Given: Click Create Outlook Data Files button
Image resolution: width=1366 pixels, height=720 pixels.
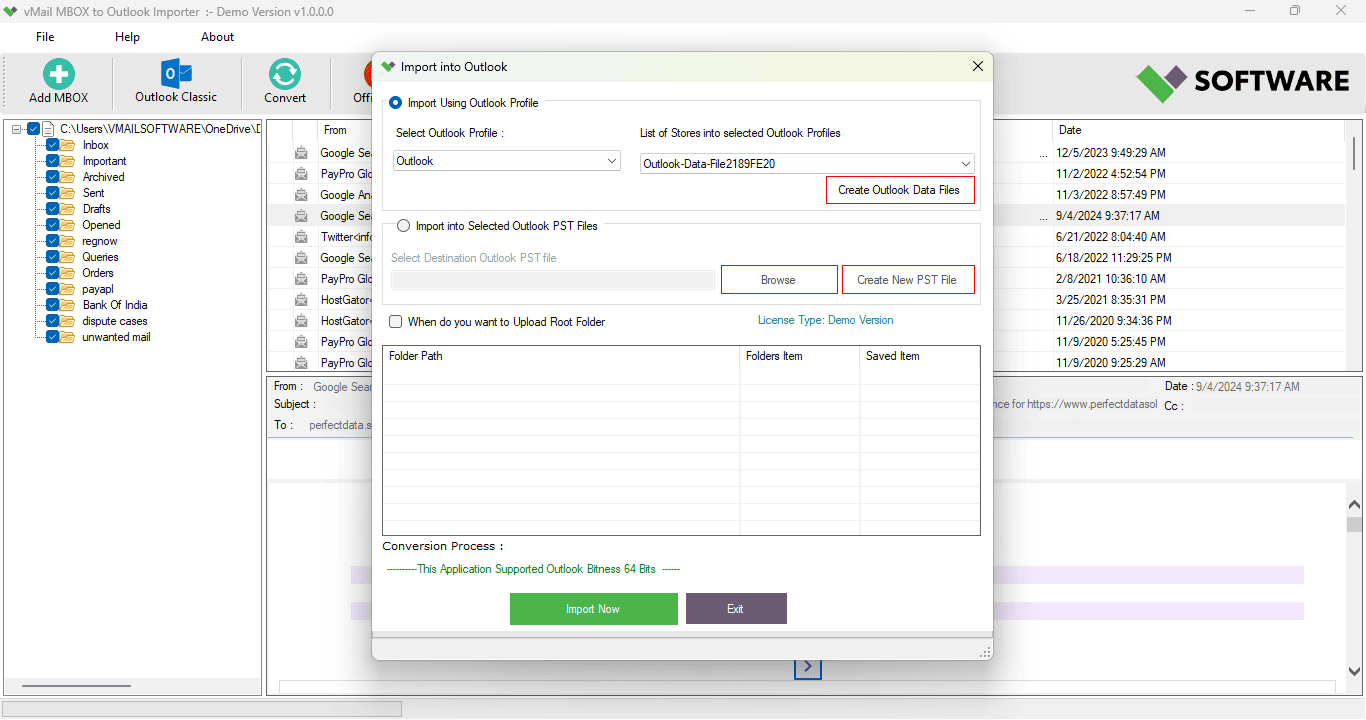Looking at the screenshot, I should point(899,190).
